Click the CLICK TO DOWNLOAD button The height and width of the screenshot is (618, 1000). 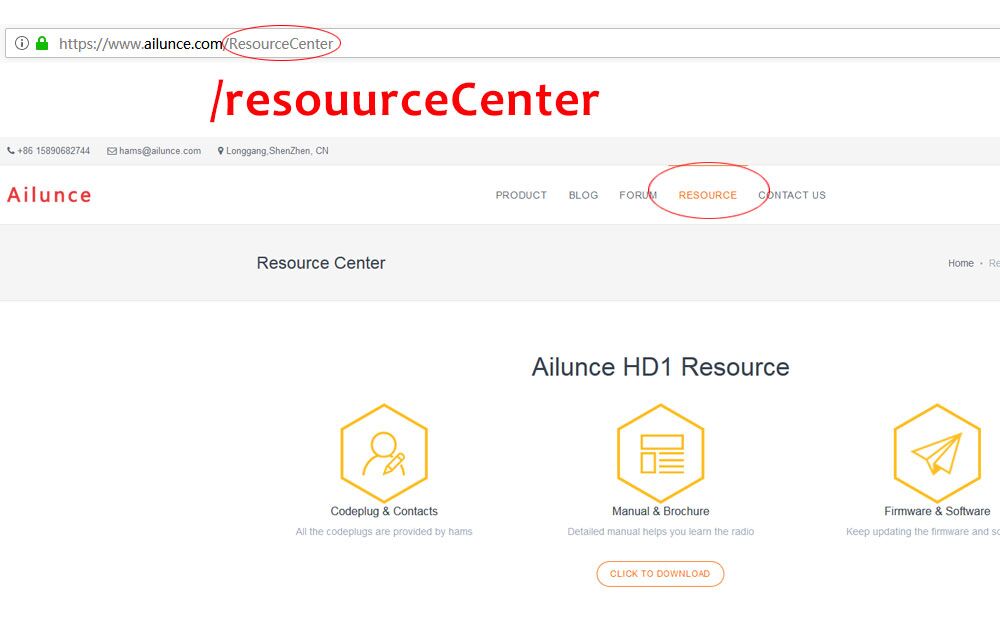pyautogui.click(x=660, y=574)
